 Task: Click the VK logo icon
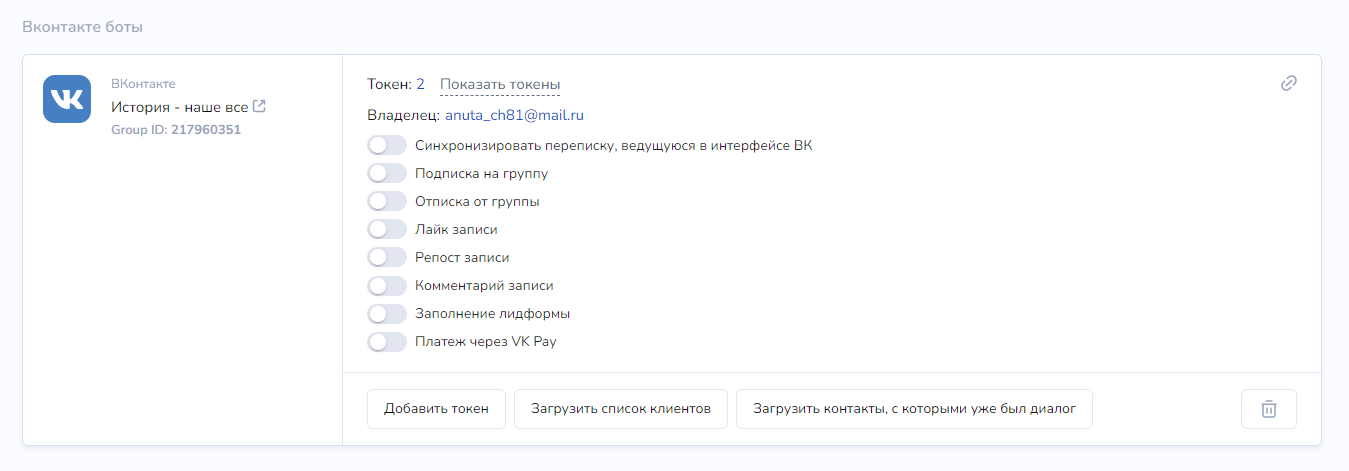[67, 99]
